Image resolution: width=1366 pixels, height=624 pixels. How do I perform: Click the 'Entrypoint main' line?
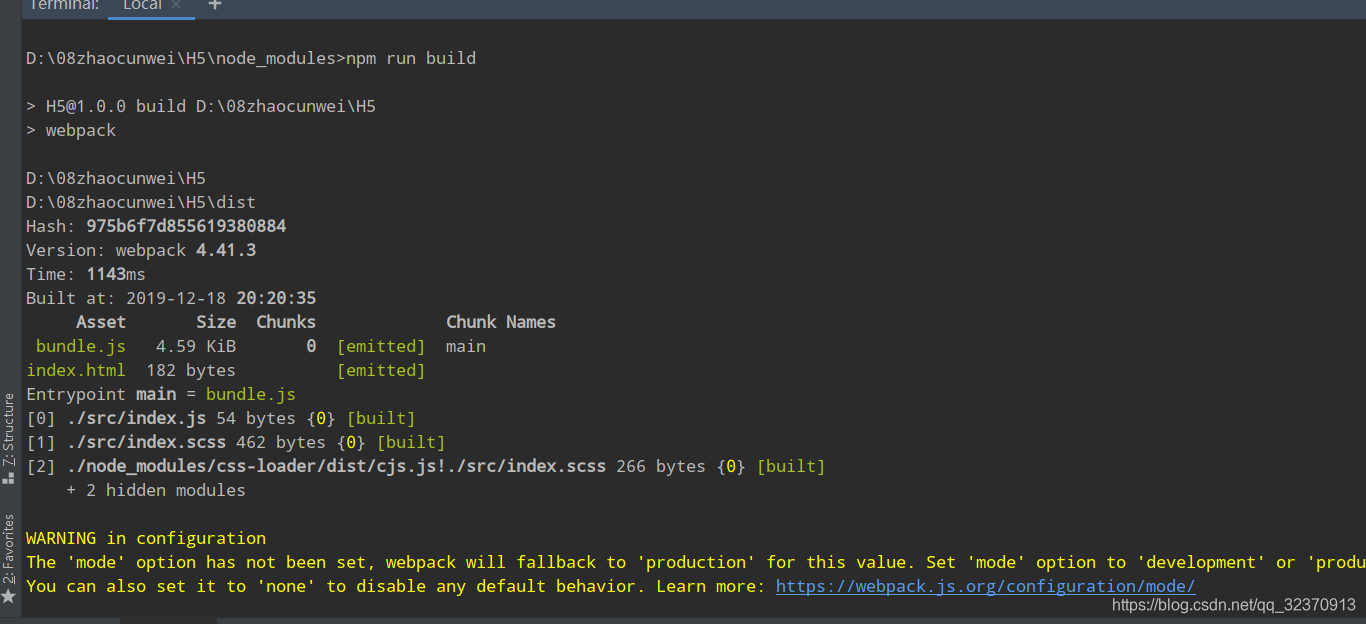(161, 395)
